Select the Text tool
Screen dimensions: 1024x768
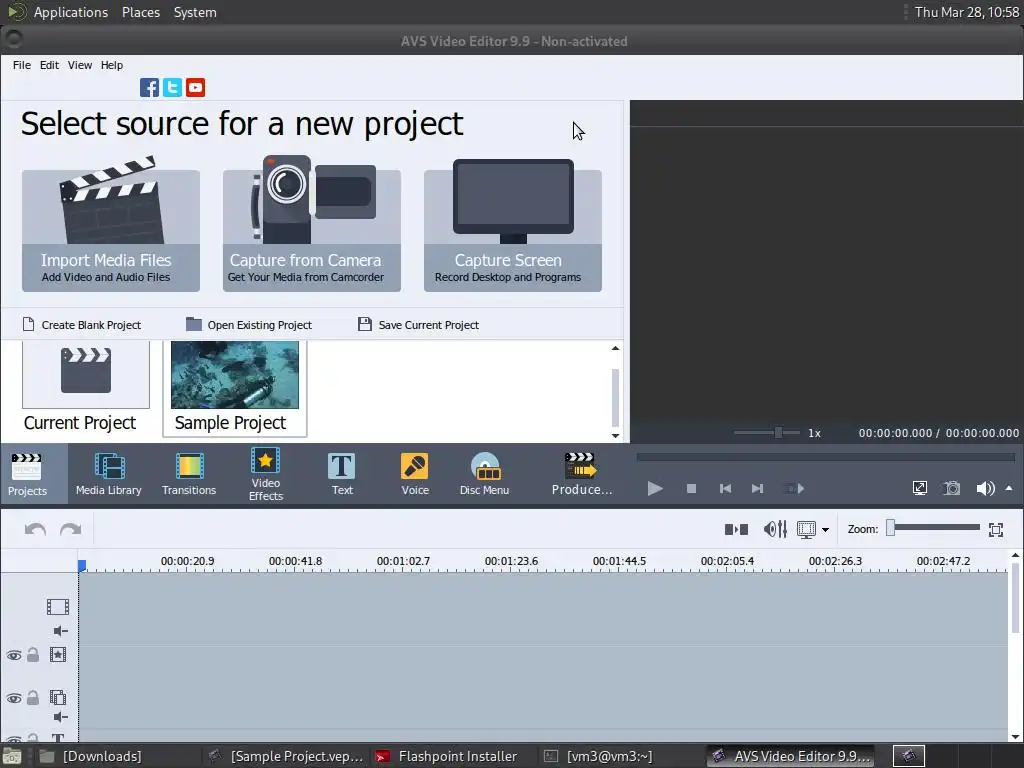click(342, 474)
